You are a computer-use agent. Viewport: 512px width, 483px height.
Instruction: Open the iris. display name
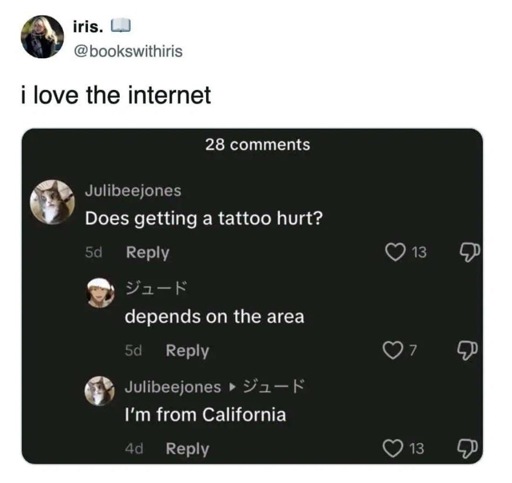point(88,27)
